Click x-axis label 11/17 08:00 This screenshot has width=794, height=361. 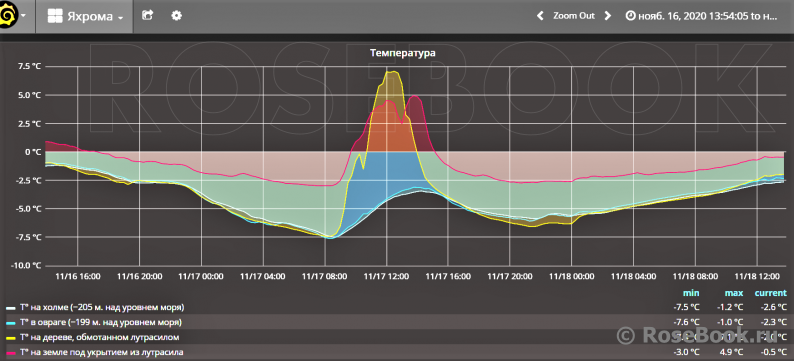pyautogui.click(x=325, y=276)
